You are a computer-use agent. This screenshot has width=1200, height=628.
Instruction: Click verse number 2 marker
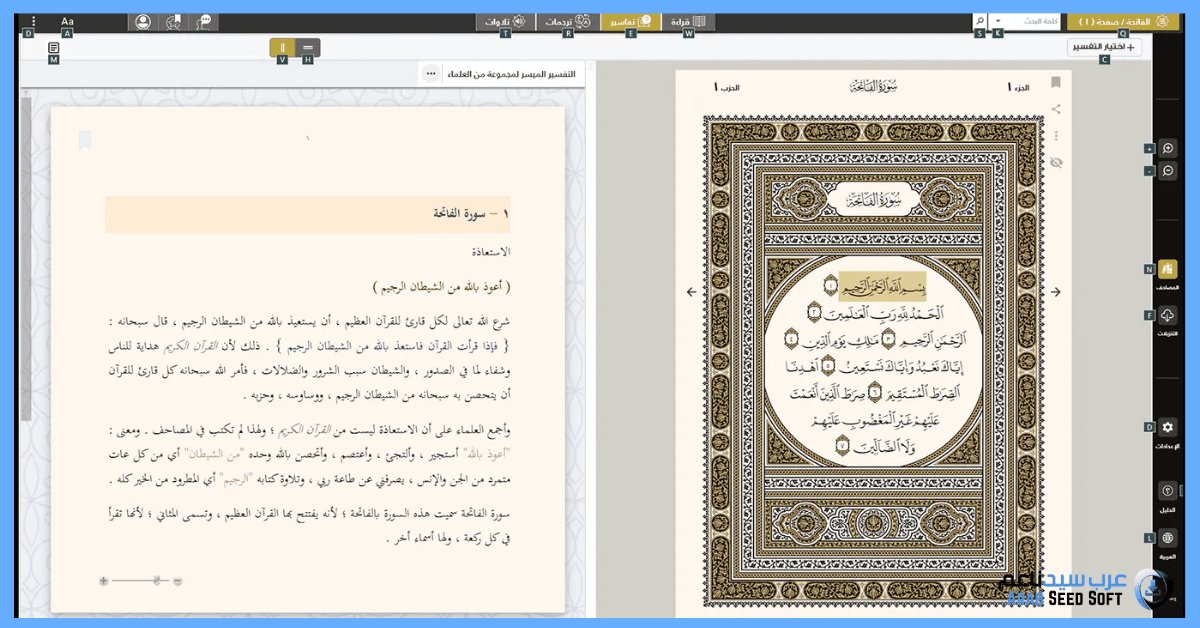[814, 313]
